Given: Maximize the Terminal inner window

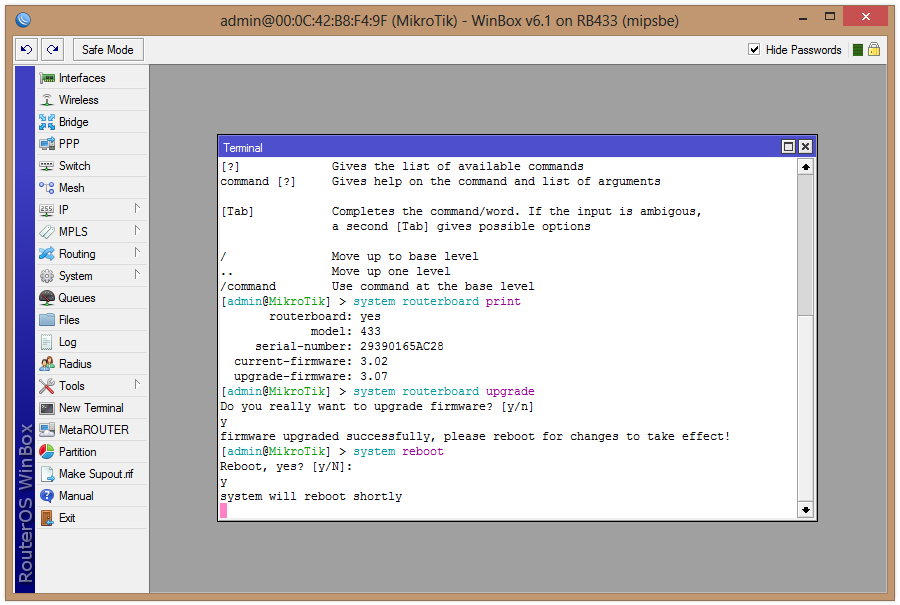Looking at the screenshot, I should click(789, 147).
